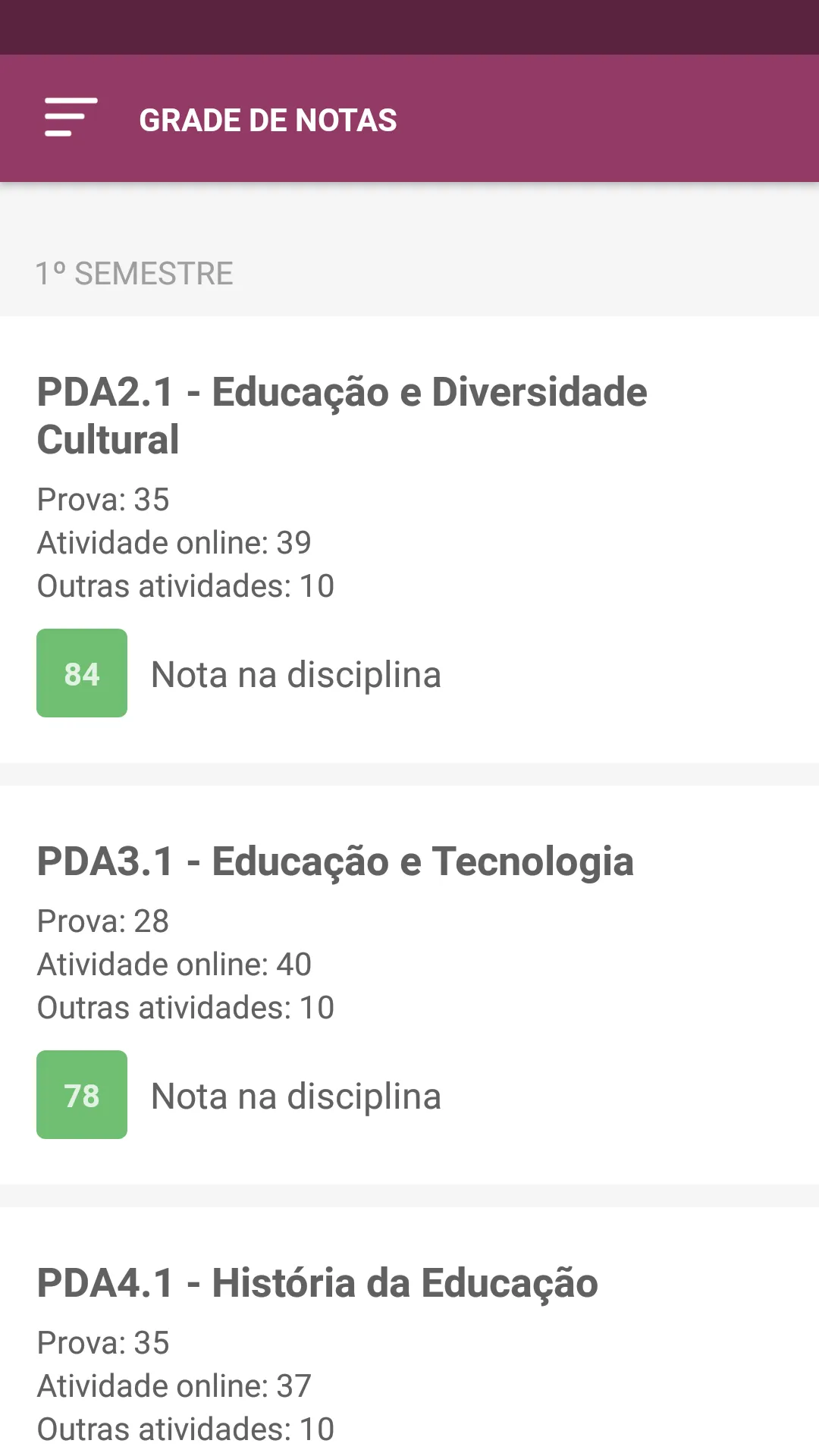Viewport: 819px width, 1456px height.
Task: Tap Atividade online: 40
Action: click(174, 965)
